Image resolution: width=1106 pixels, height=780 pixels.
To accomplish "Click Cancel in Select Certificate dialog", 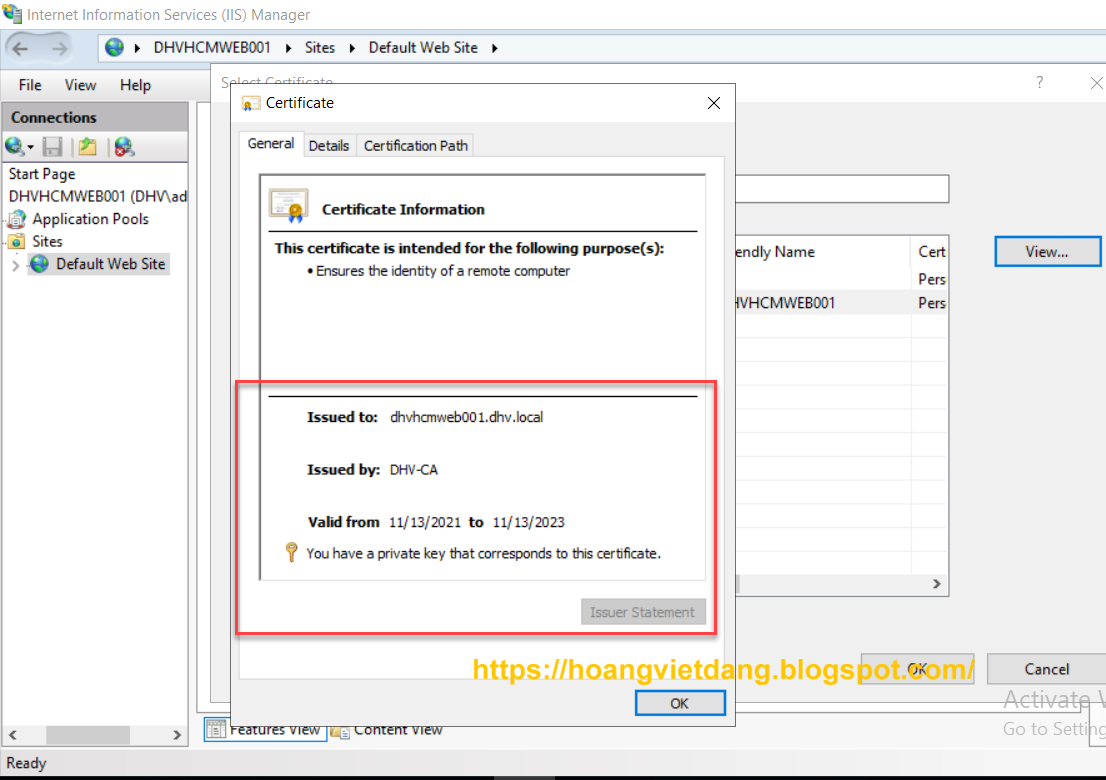I will [1047, 669].
